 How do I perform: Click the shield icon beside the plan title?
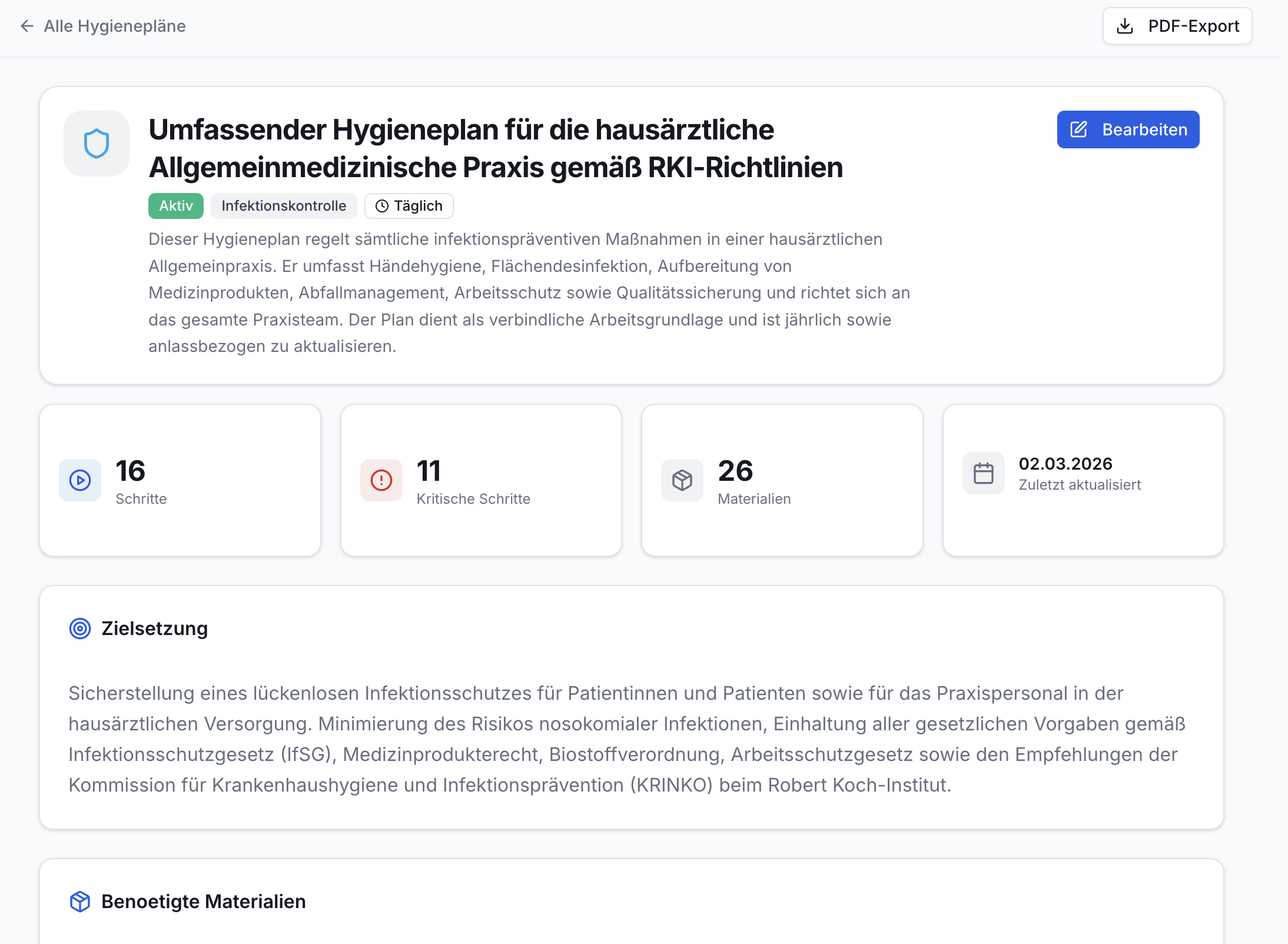[97, 144]
